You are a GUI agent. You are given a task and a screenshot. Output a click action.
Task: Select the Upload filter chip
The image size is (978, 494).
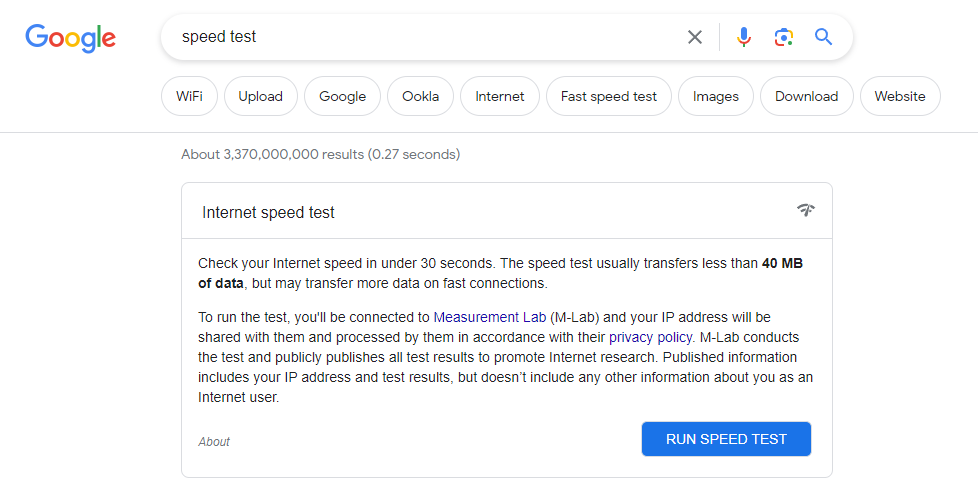click(x=261, y=96)
